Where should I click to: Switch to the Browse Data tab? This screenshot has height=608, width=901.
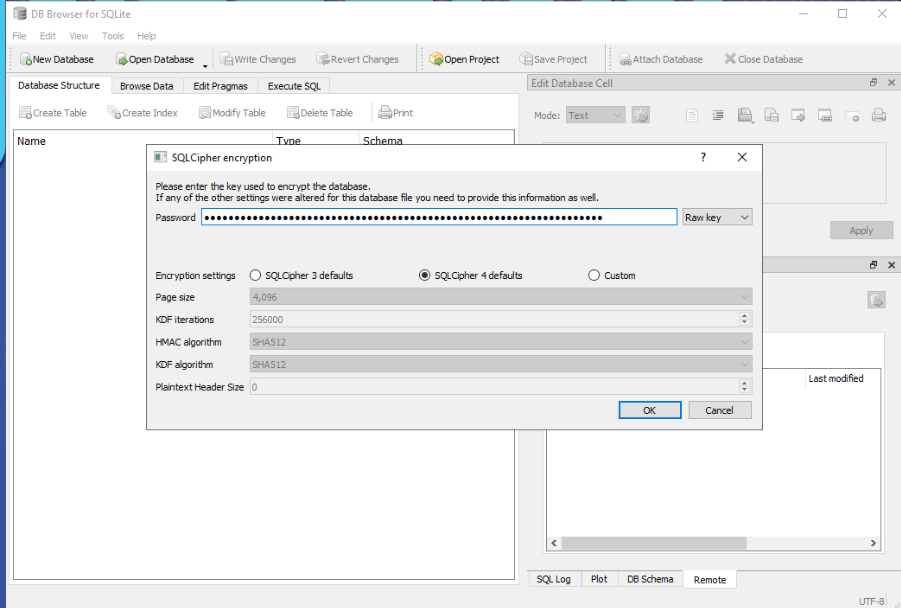point(146,86)
